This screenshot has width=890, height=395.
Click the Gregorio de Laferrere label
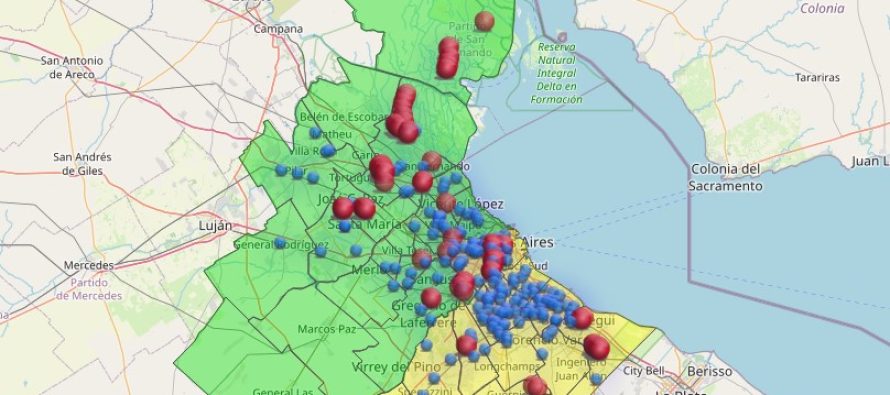coord(429,314)
